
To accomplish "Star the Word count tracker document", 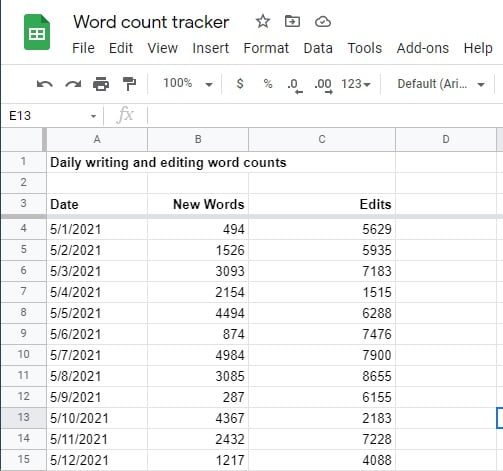I will click(x=263, y=22).
